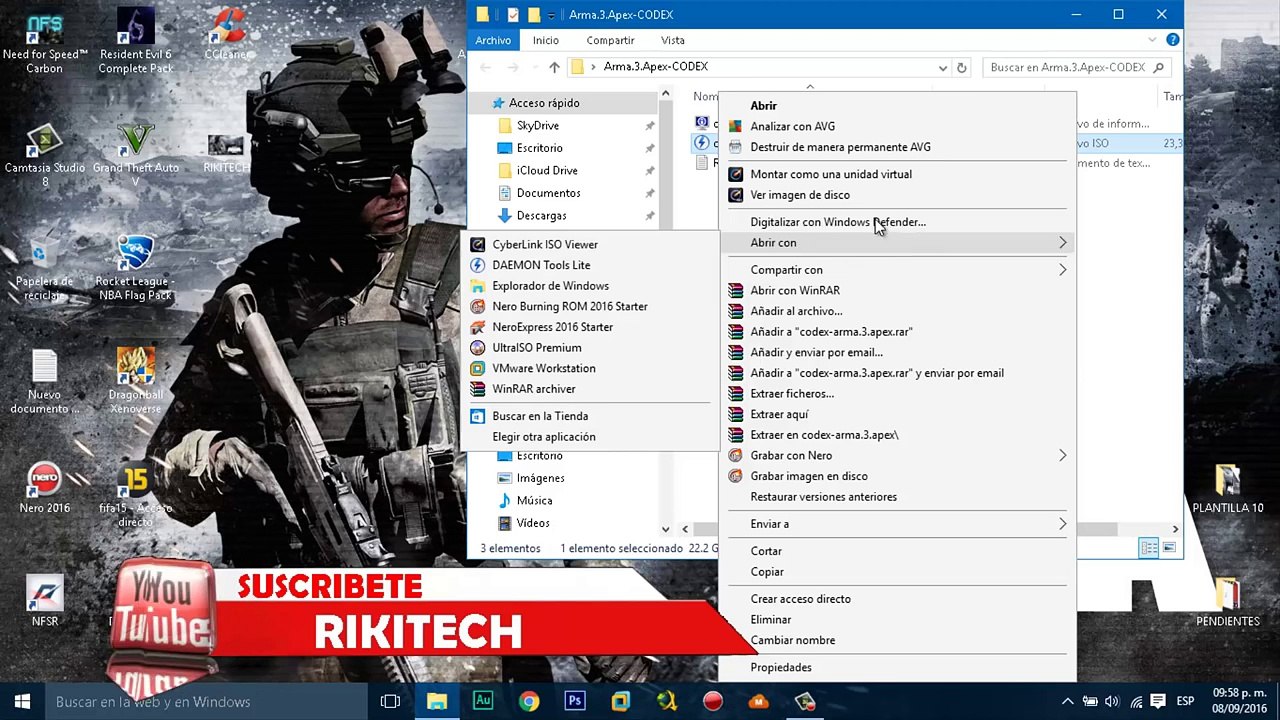Switch to the Compartir ribbon tab
Viewport: 1280px width, 720px height.
610,40
